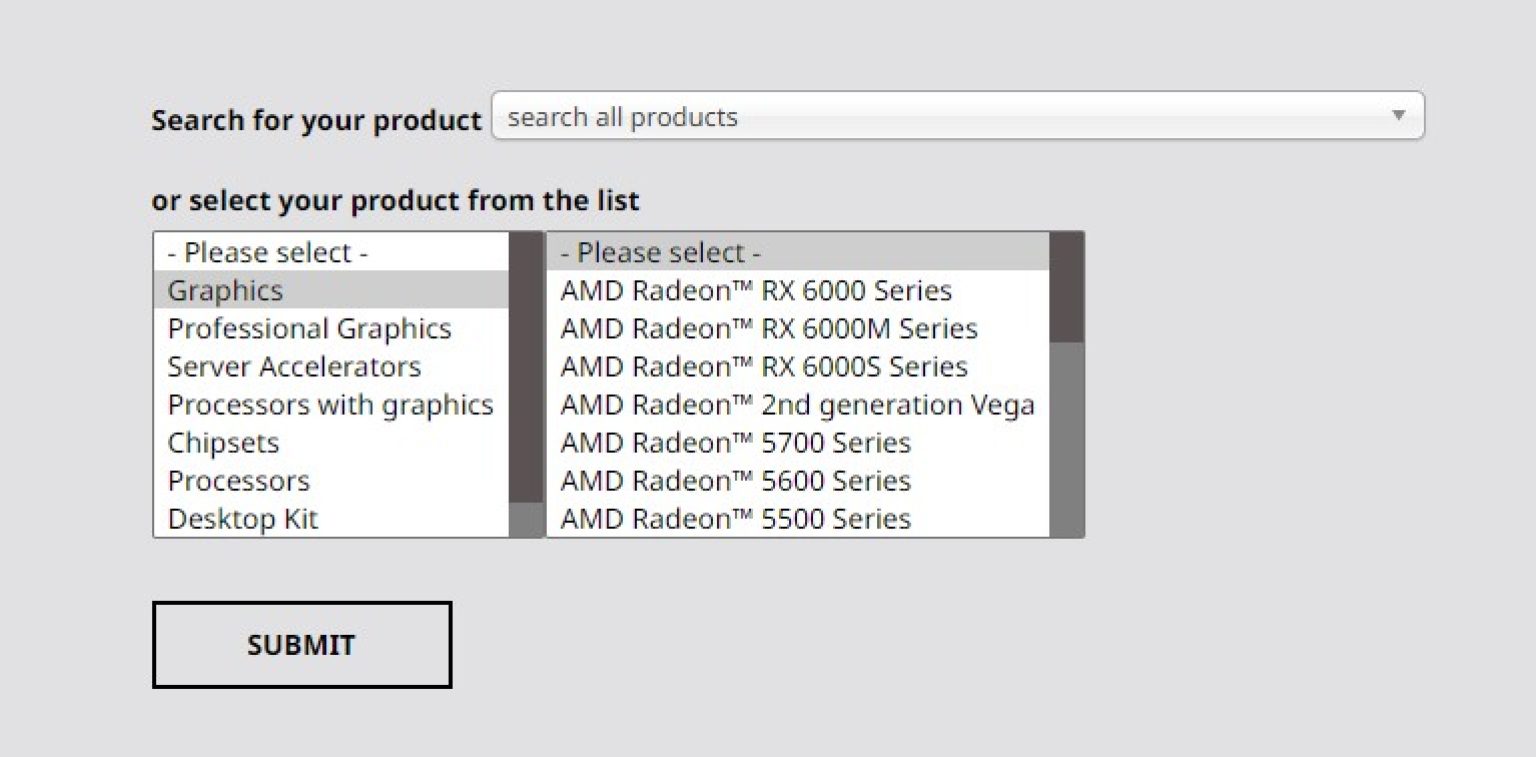
Task: Select Processors with graphics option
Action: (330, 405)
